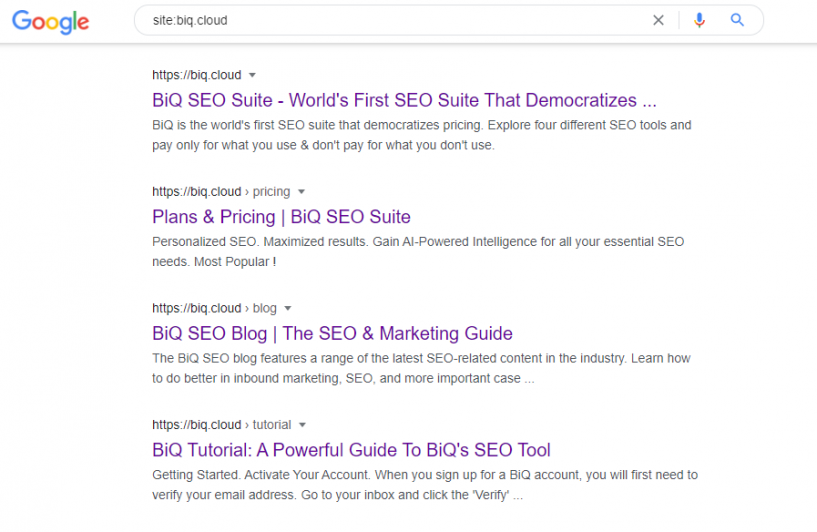Focus the site:biq.cloud search box
Screen dimensions: 817x532
pos(396,20)
